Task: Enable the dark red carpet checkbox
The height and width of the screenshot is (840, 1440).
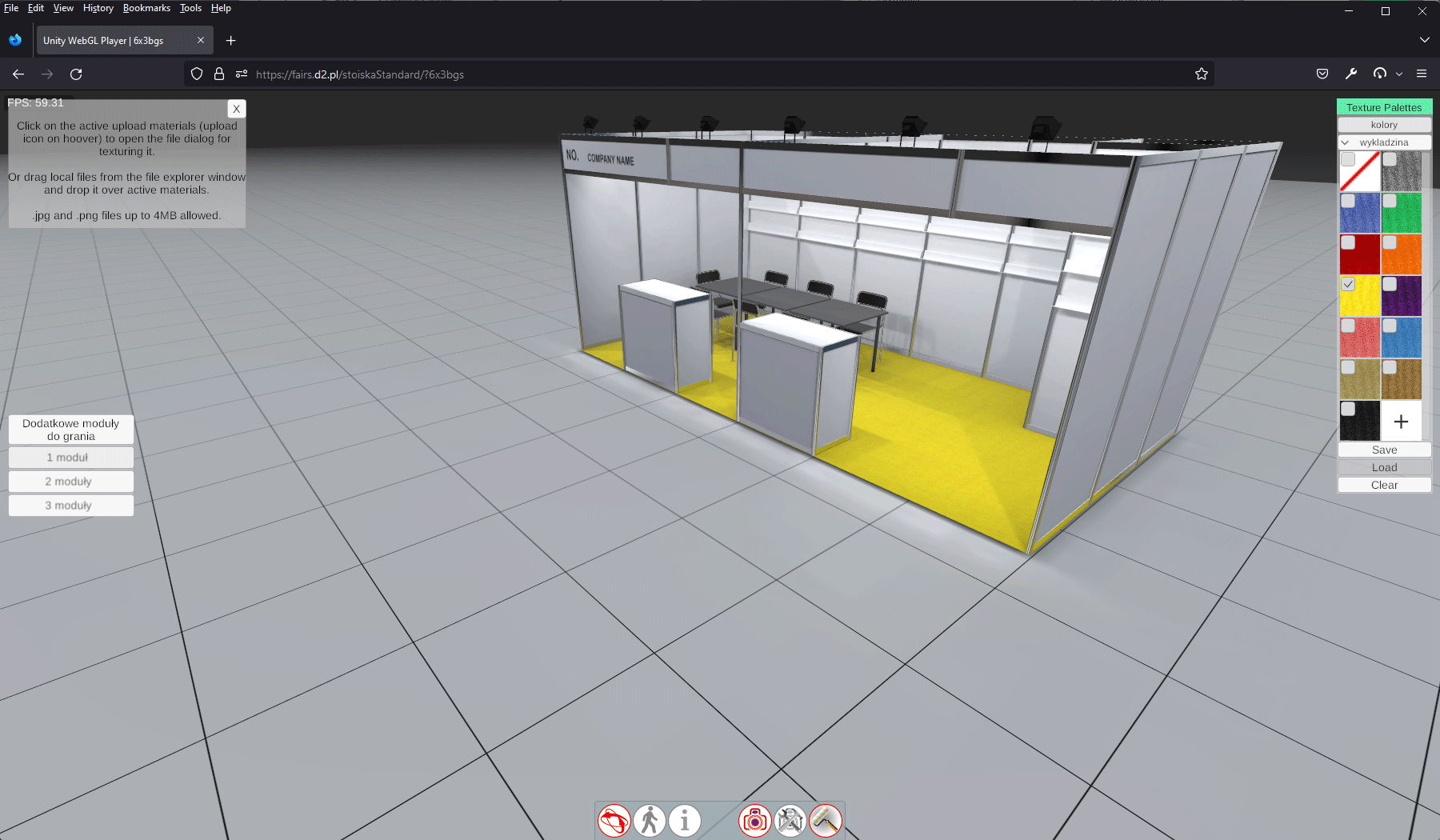Action: (x=1348, y=242)
